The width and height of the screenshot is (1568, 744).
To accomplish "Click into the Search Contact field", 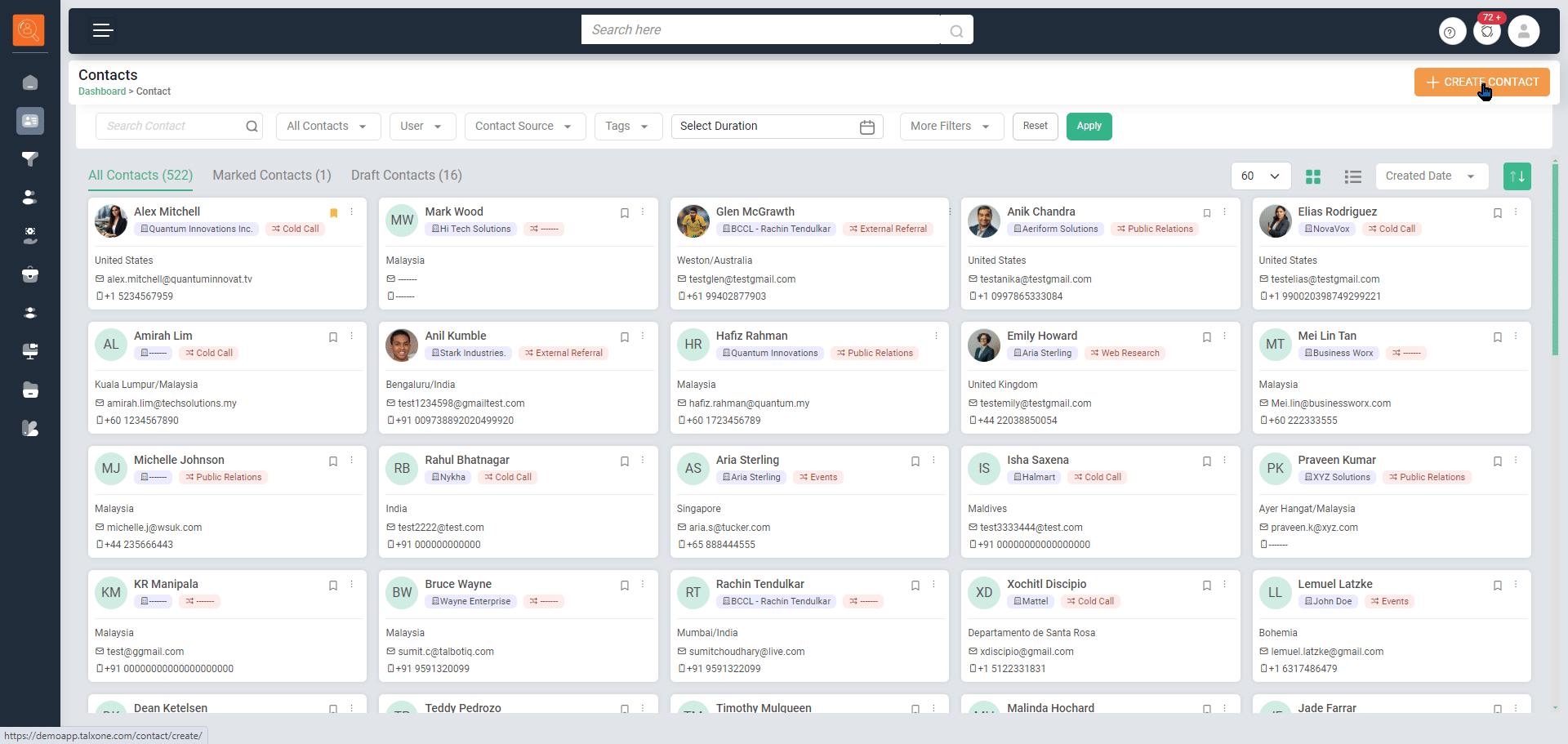I will coord(173,127).
